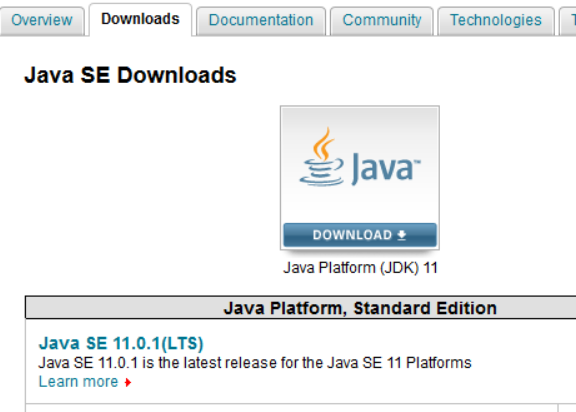The height and width of the screenshot is (412, 576).
Task: Click the red arrow beside Learn more
Action: tap(128, 383)
